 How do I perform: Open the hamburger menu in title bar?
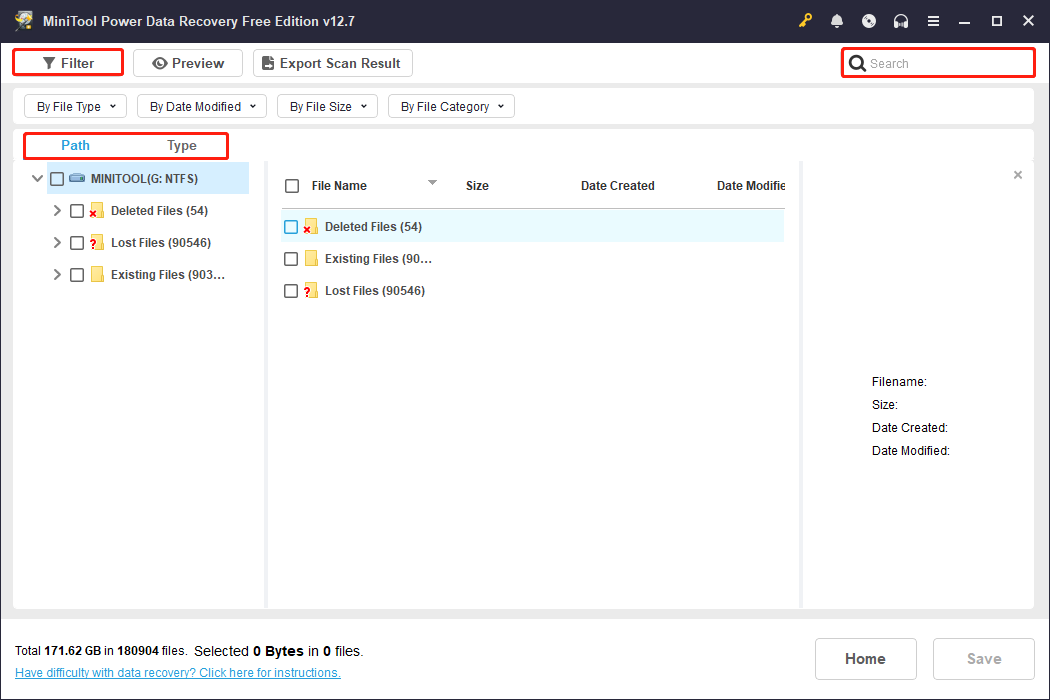click(933, 20)
